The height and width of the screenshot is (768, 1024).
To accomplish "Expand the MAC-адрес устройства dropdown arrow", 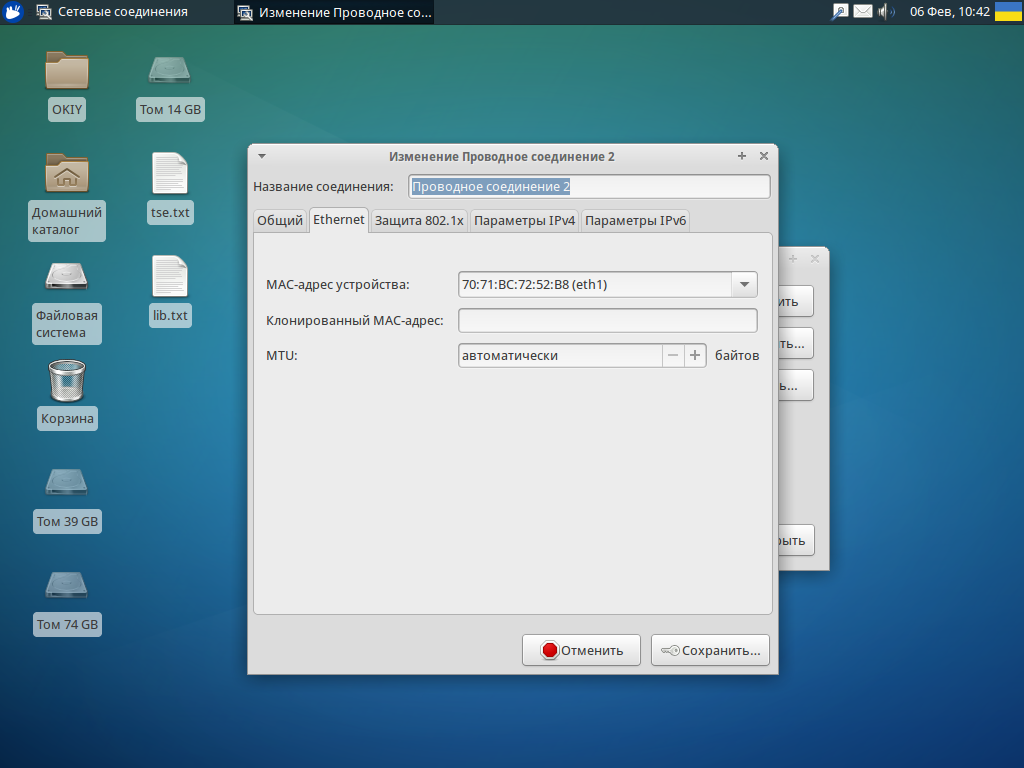I will (x=744, y=285).
